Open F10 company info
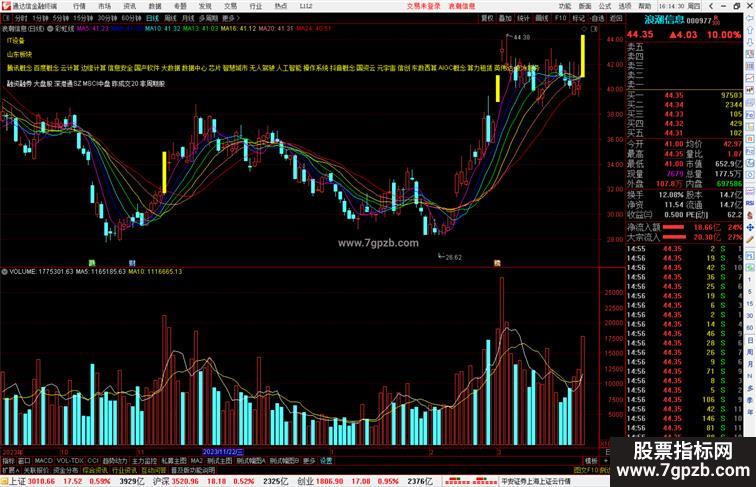The width and height of the screenshot is (756, 487). (x=560, y=18)
